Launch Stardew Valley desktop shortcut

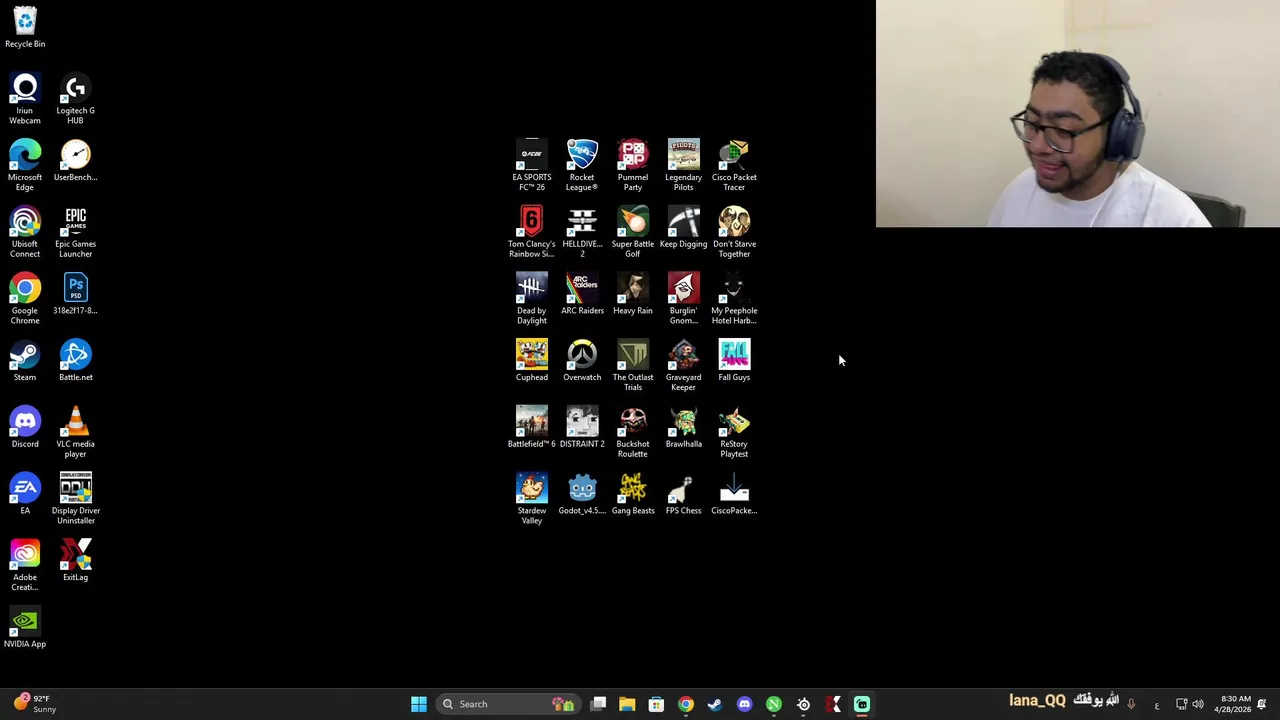[x=531, y=499]
